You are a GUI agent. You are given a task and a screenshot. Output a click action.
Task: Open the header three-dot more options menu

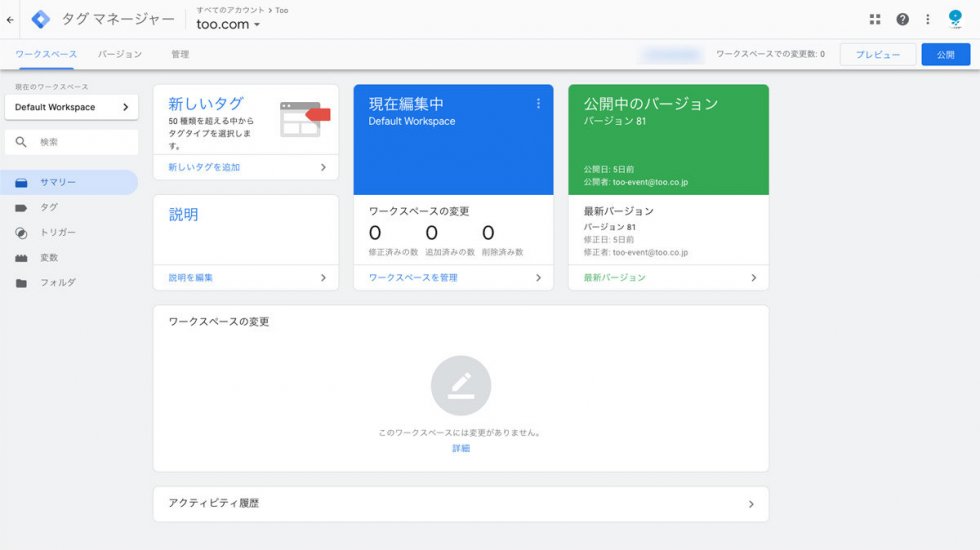click(x=928, y=19)
